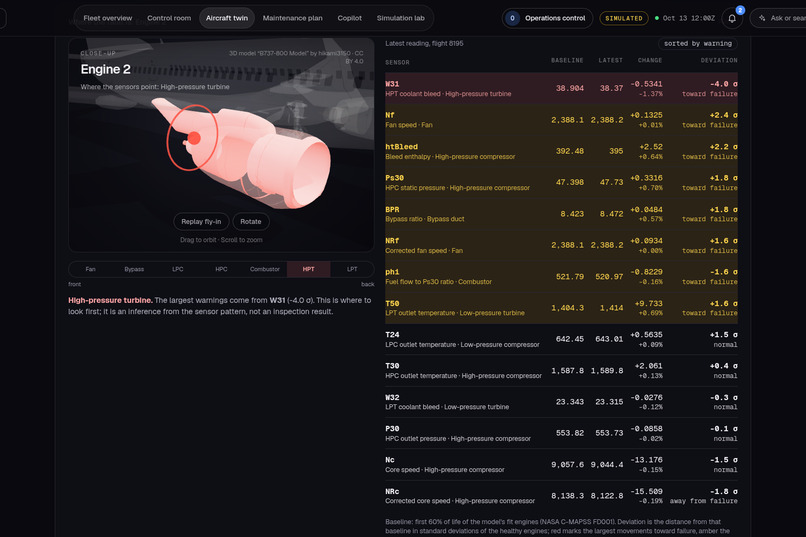Select the W31 HPT coolant bleed row
The image size is (806, 537).
(x=561, y=88)
